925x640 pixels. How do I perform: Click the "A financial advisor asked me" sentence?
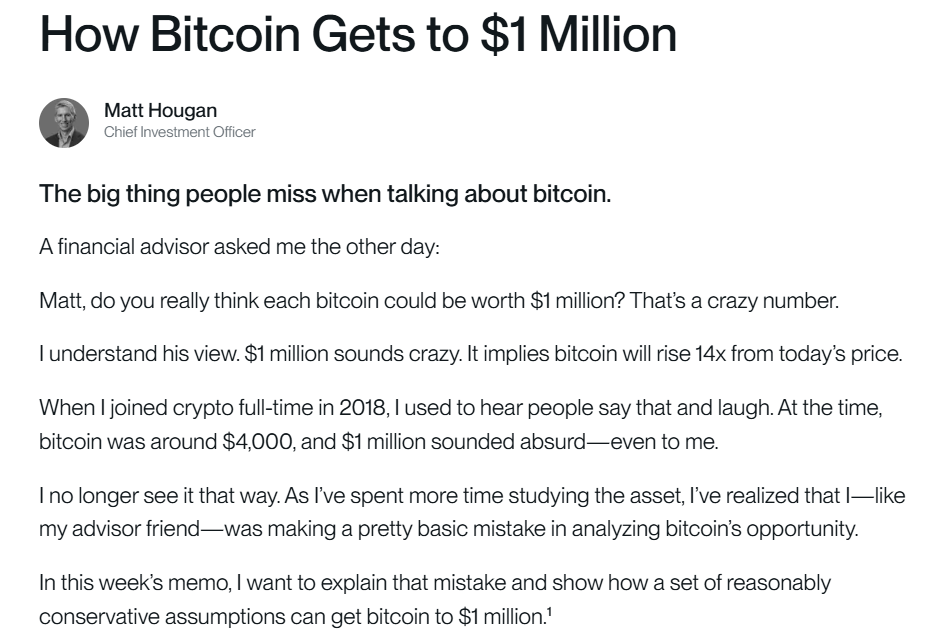pos(239,247)
